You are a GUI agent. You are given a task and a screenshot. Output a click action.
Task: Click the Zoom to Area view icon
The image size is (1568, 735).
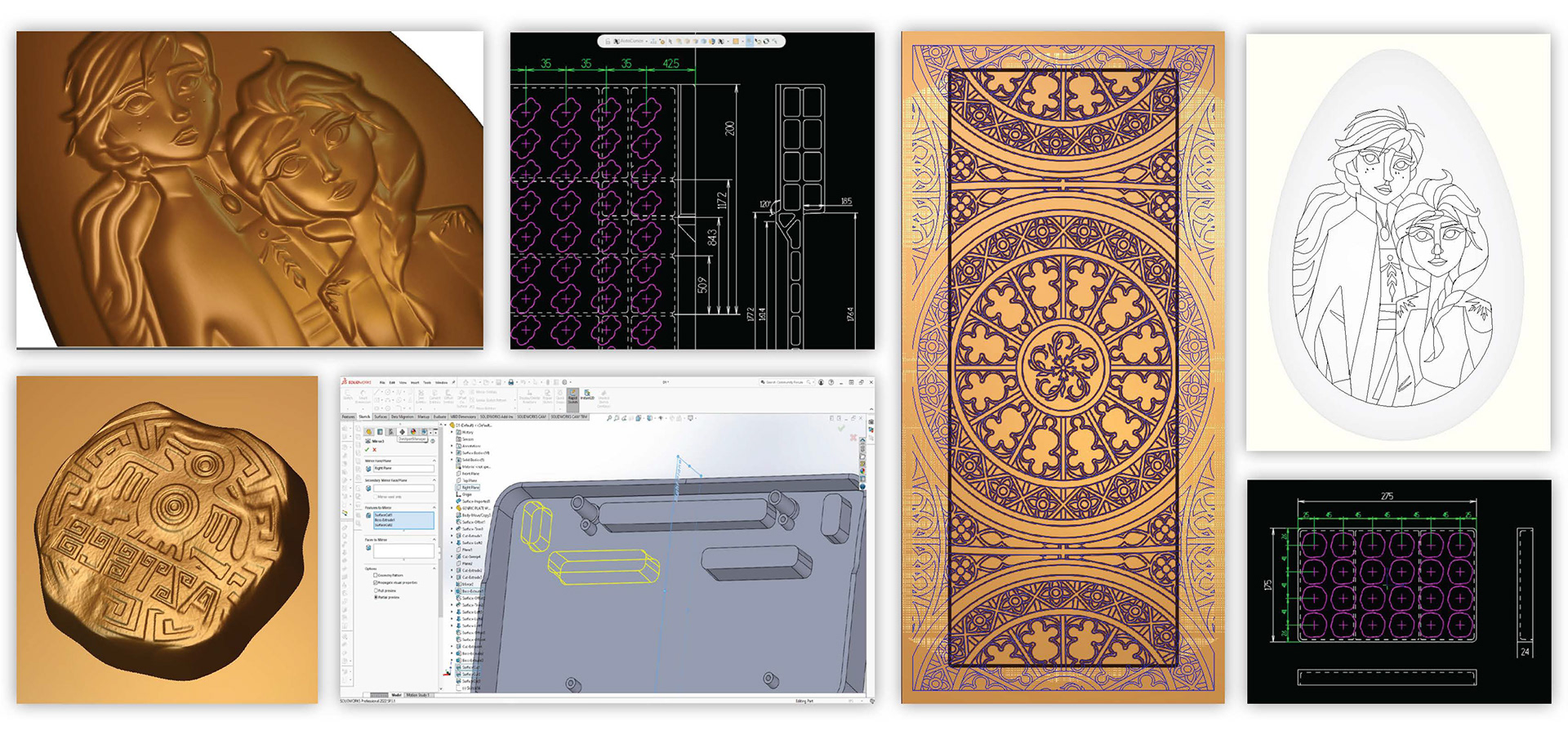tap(617, 418)
